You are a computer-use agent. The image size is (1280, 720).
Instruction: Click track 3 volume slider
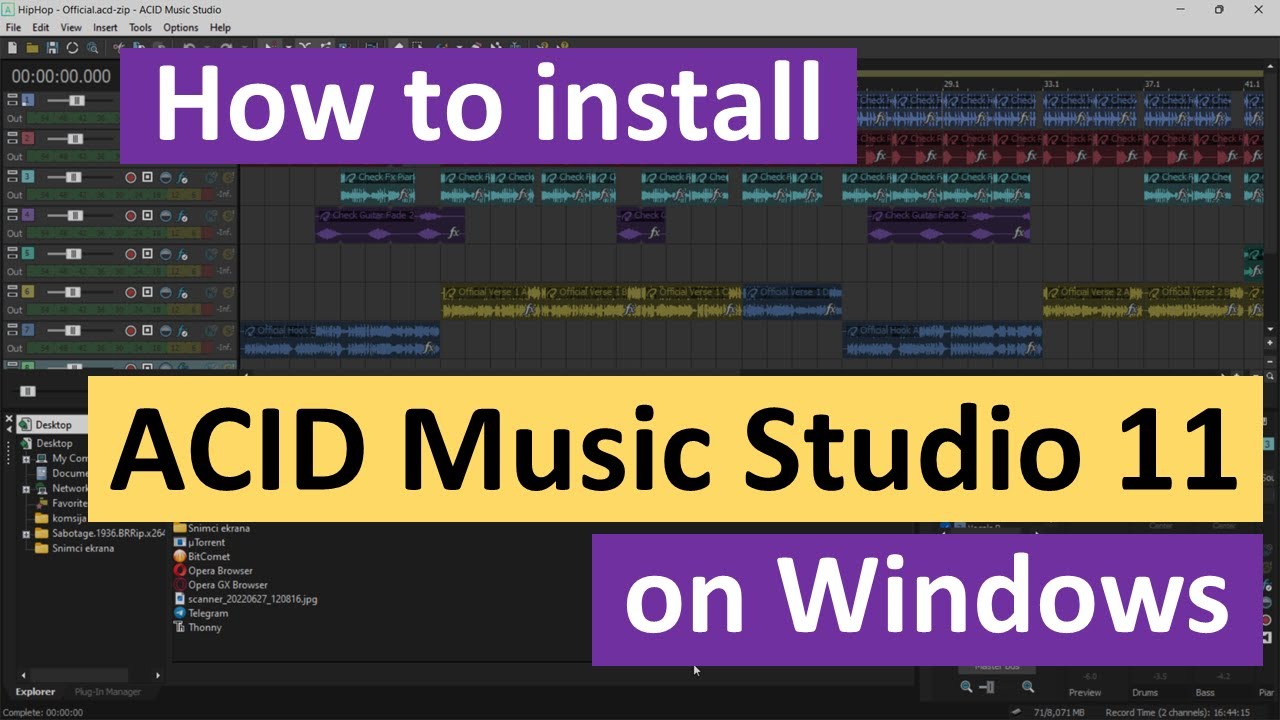click(x=75, y=178)
